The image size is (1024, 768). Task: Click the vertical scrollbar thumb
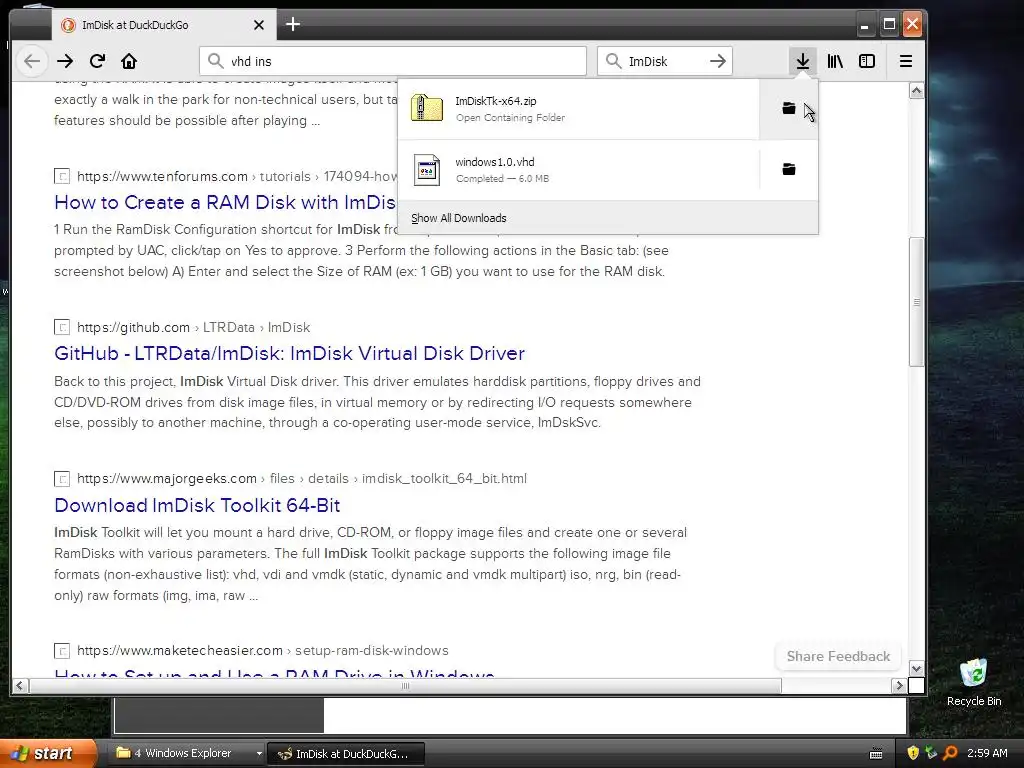click(x=916, y=302)
